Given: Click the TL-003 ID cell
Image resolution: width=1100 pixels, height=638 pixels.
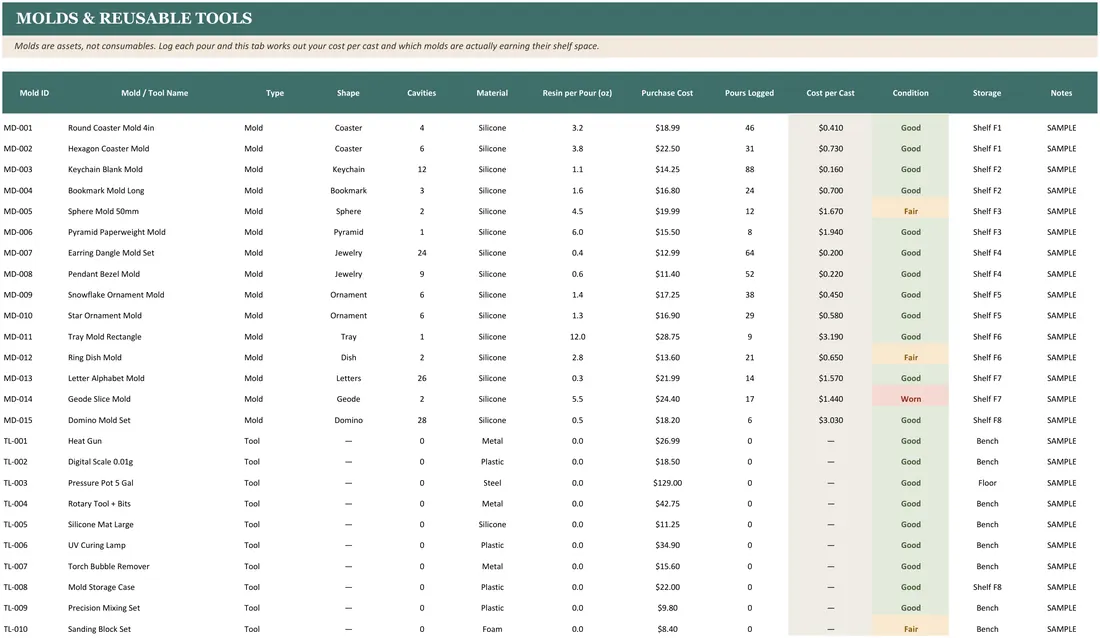Looking at the screenshot, I should tap(15, 483).
